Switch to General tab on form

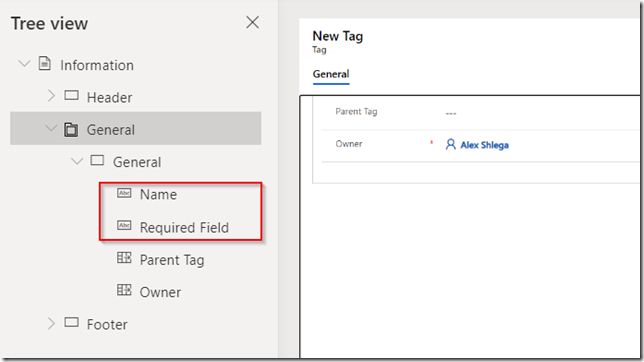[x=331, y=74]
